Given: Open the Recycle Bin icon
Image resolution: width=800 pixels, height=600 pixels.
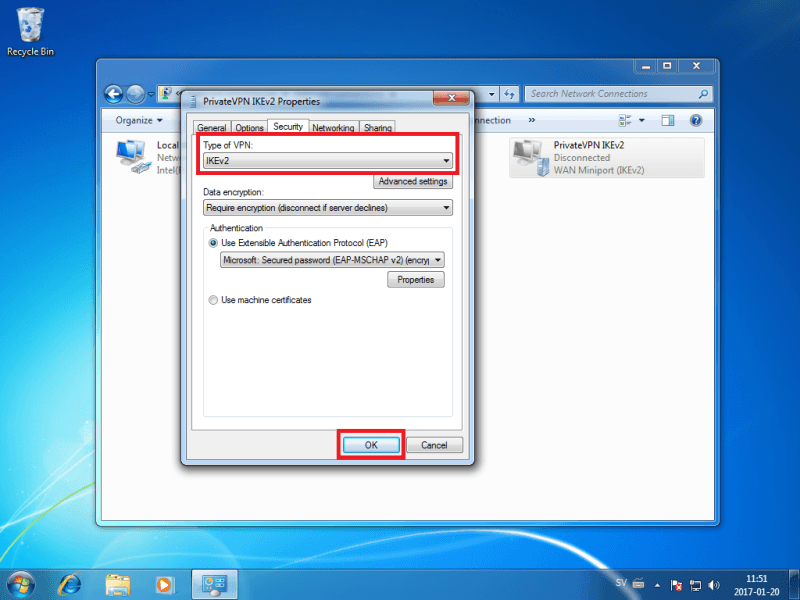Looking at the screenshot, I should tap(30, 32).
